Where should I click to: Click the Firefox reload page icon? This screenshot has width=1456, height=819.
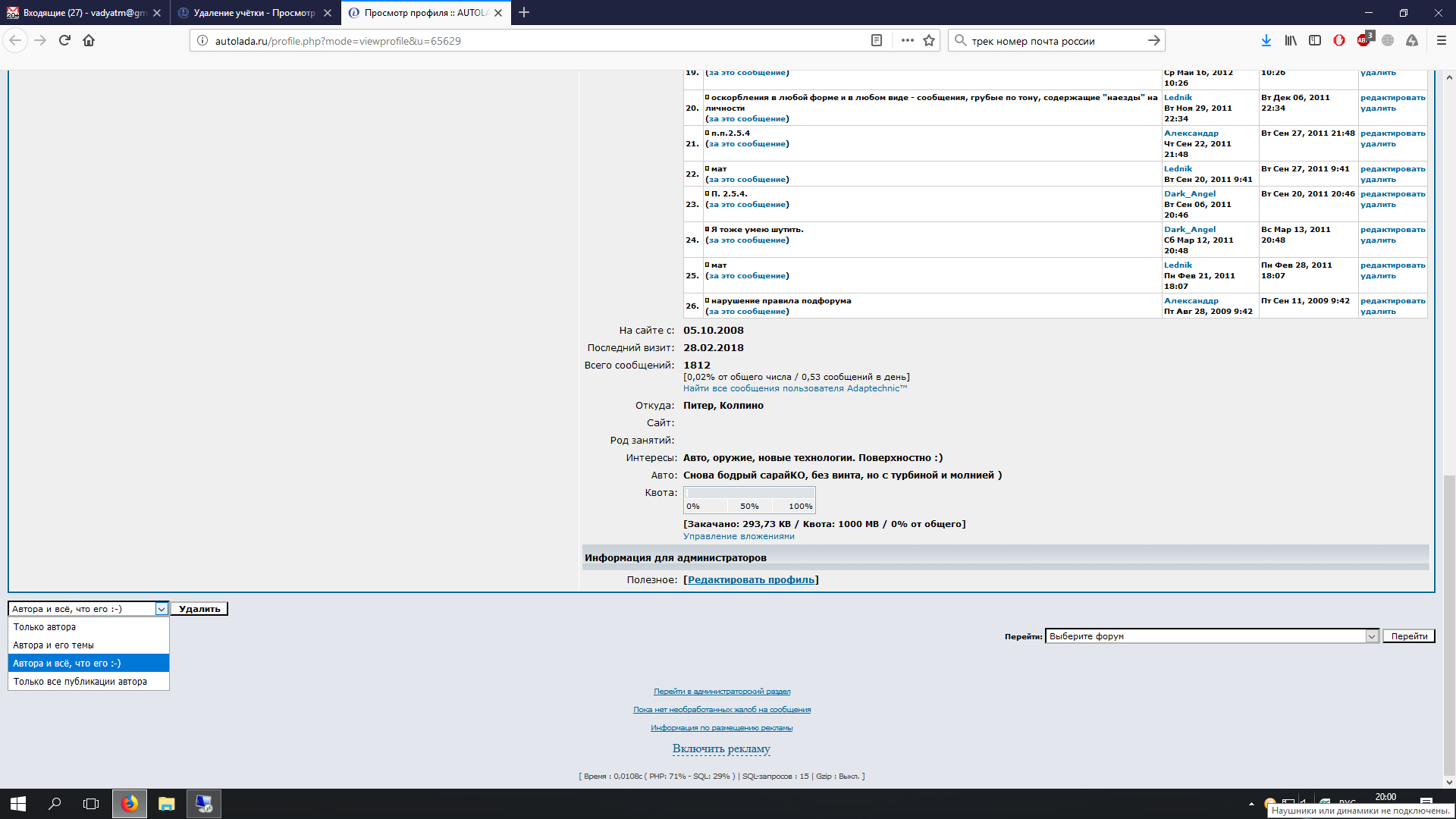[x=64, y=41]
